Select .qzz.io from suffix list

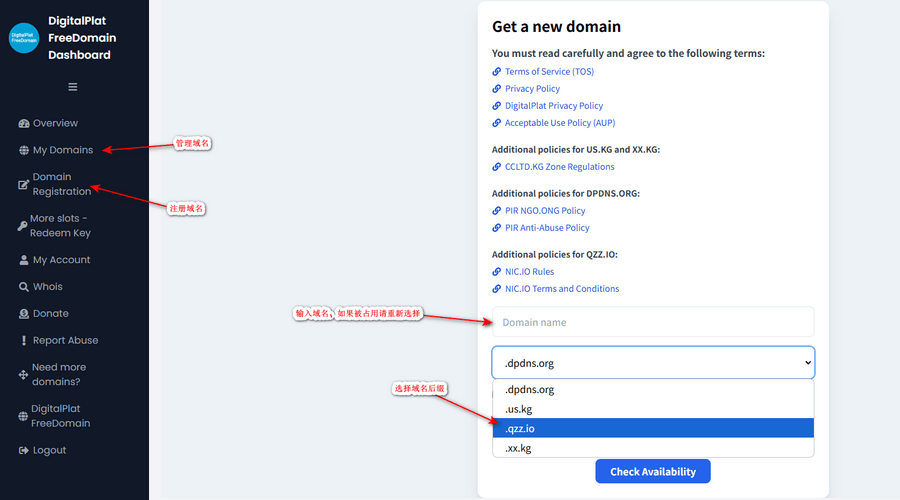tap(653, 428)
